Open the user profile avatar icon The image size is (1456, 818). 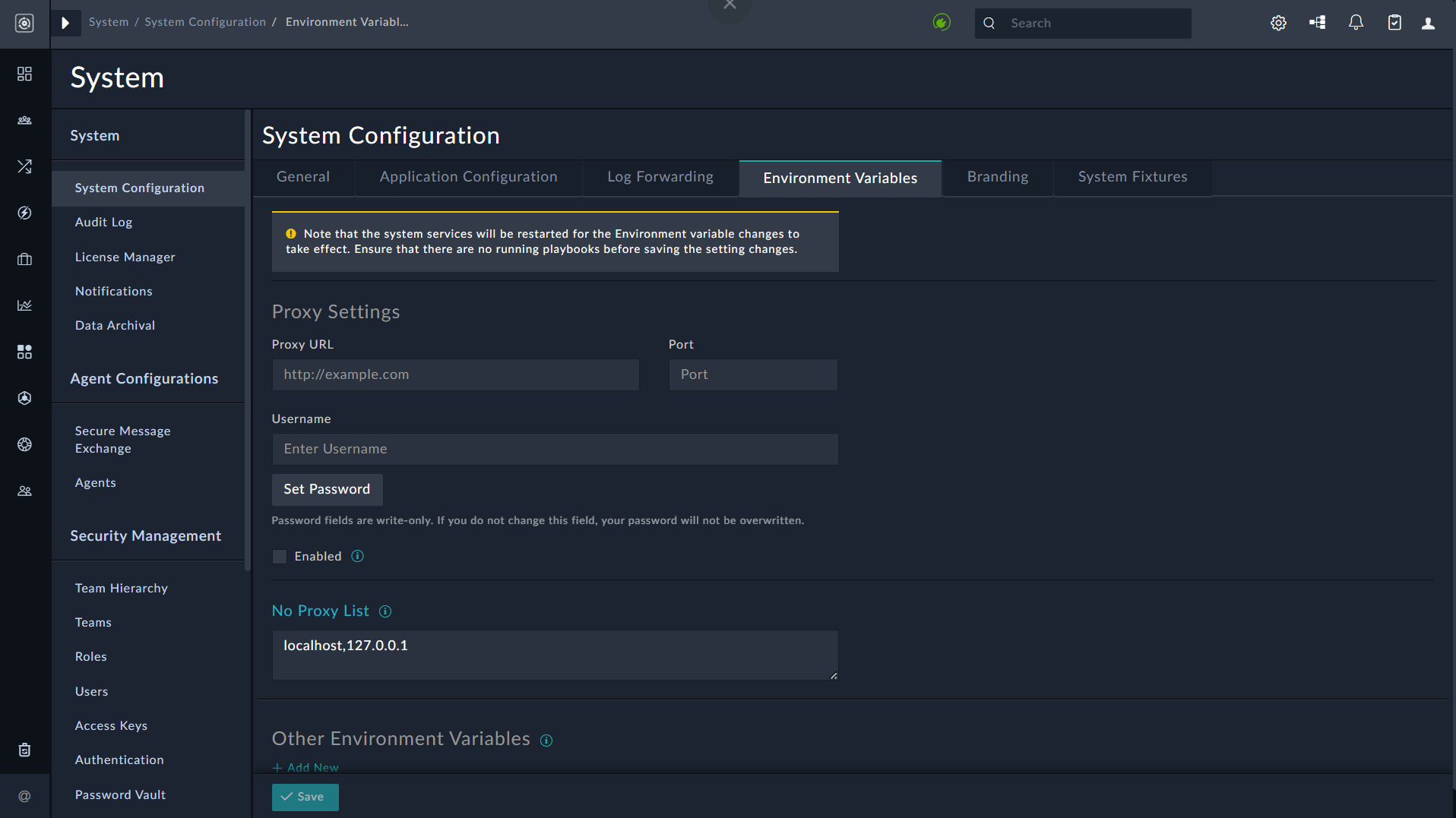(1427, 23)
